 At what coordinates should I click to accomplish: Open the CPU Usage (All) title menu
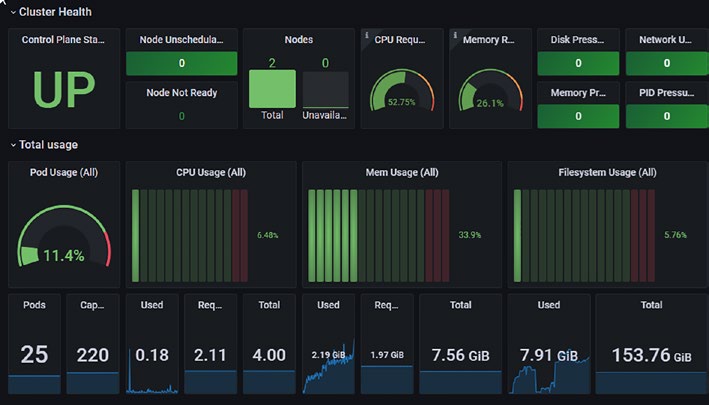[211, 173]
